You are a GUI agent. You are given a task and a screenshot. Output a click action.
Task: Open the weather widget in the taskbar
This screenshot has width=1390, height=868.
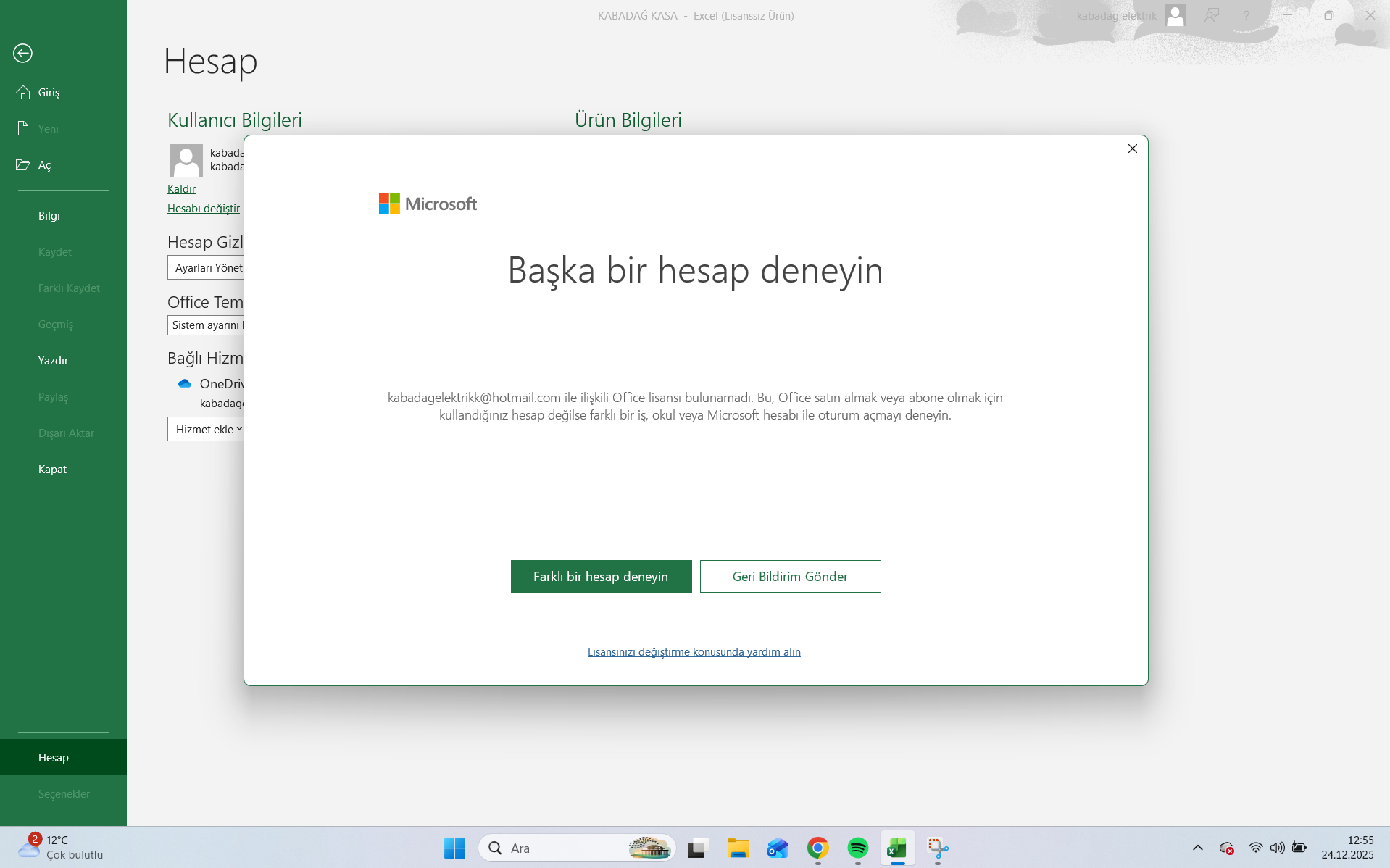point(61,848)
